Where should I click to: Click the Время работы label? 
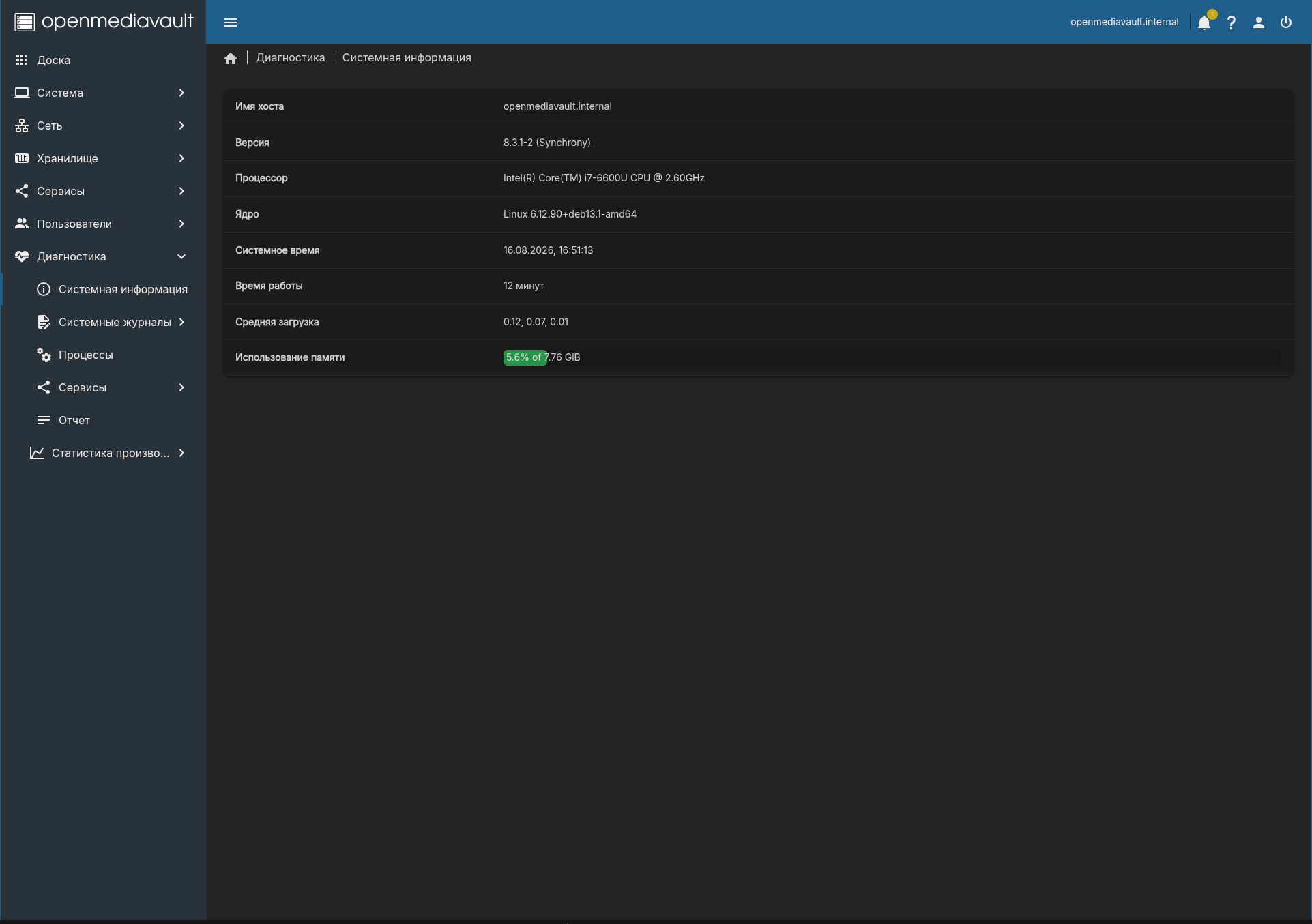269,286
